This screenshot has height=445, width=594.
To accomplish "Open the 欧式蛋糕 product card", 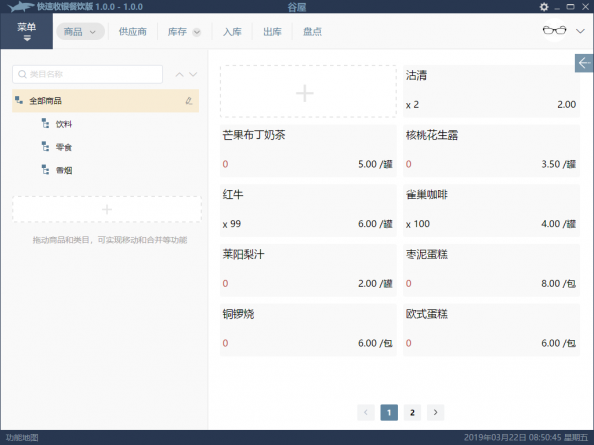I will coord(491,330).
